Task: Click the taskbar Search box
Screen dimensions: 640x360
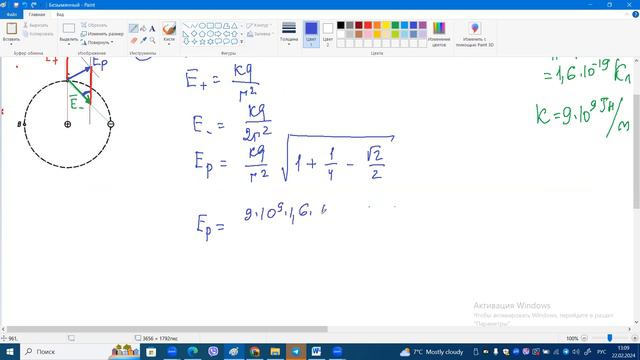Action: coord(80,351)
